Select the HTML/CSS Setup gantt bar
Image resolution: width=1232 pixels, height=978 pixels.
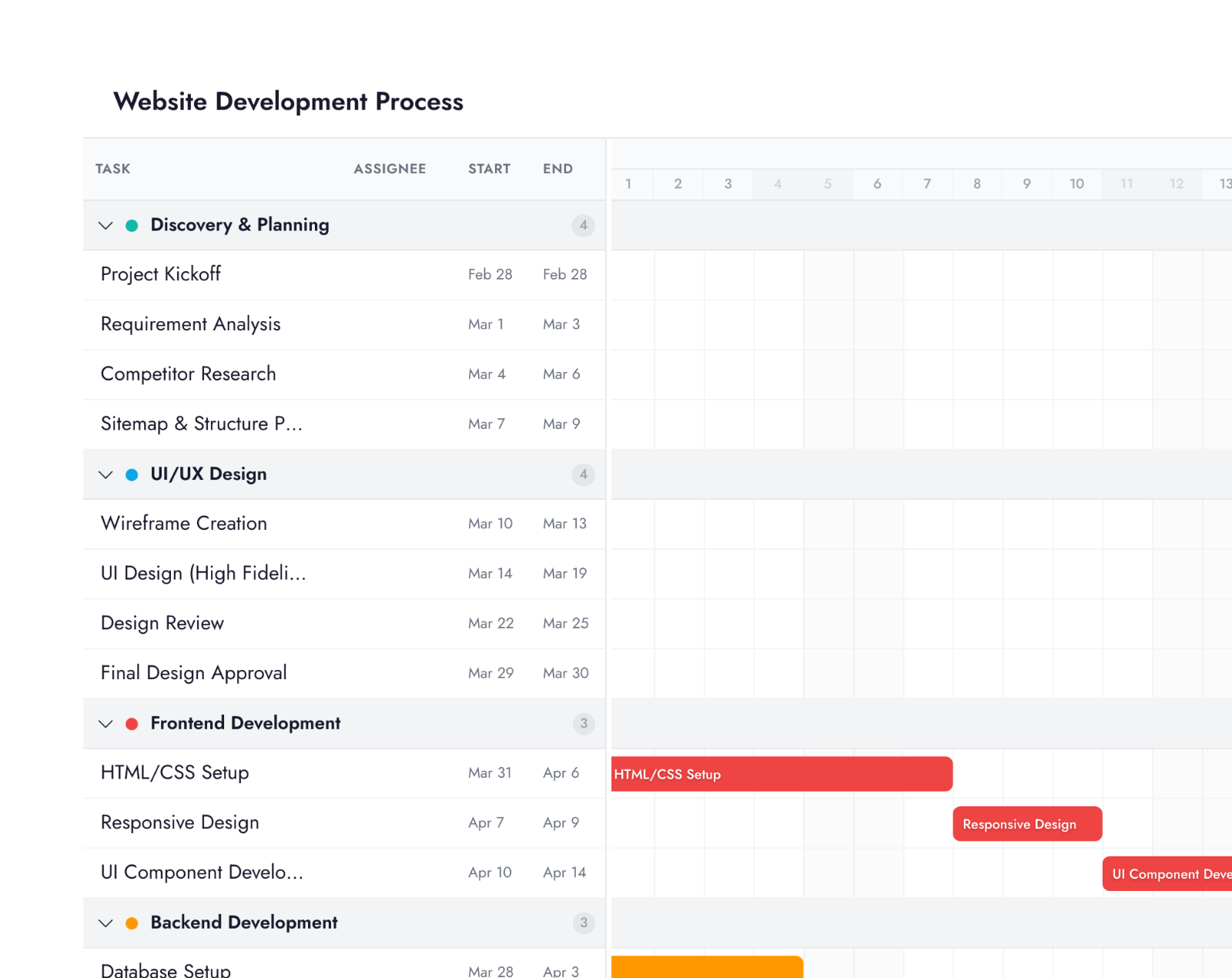click(782, 774)
